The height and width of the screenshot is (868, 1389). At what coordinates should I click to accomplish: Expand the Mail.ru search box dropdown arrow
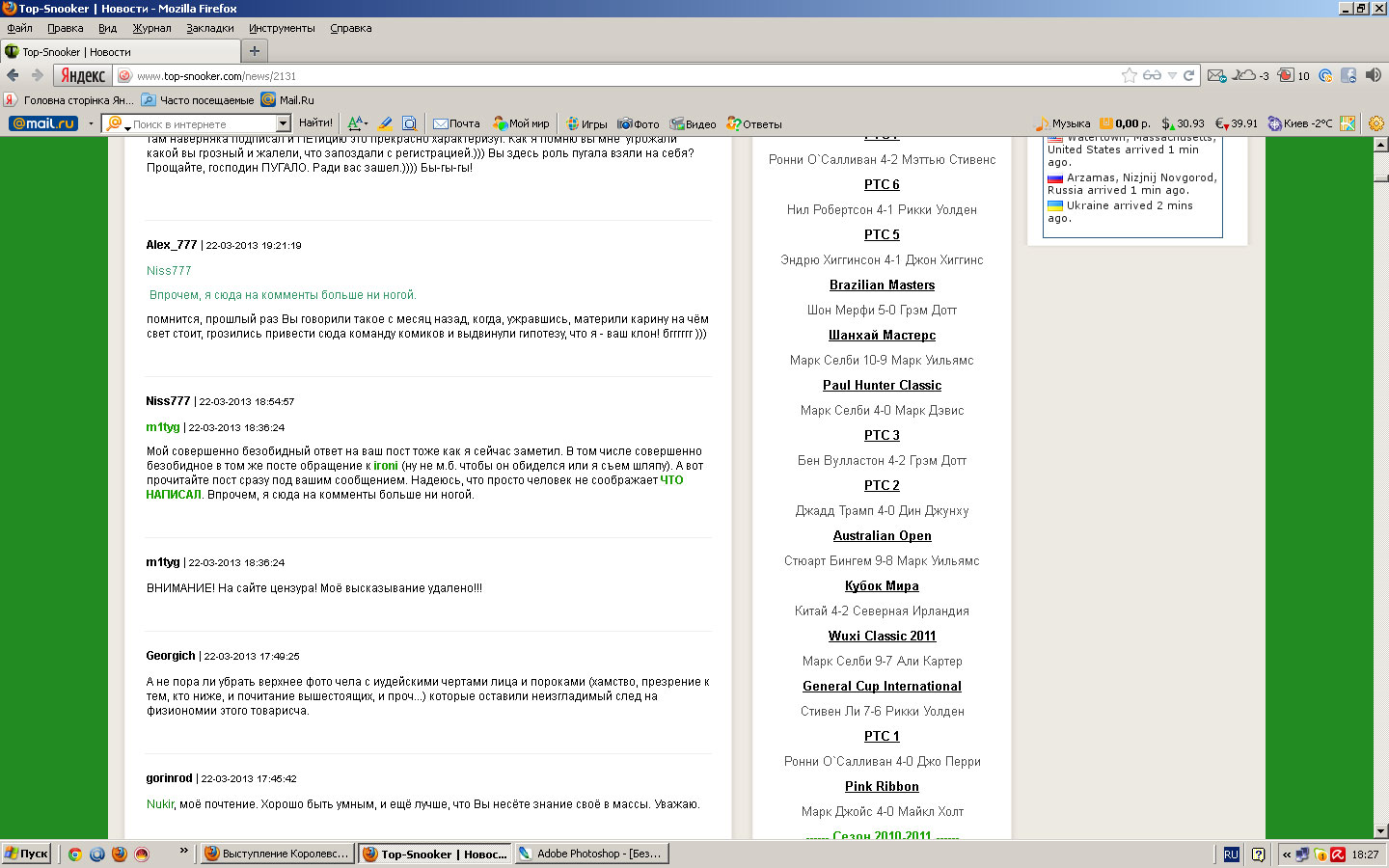[x=284, y=123]
